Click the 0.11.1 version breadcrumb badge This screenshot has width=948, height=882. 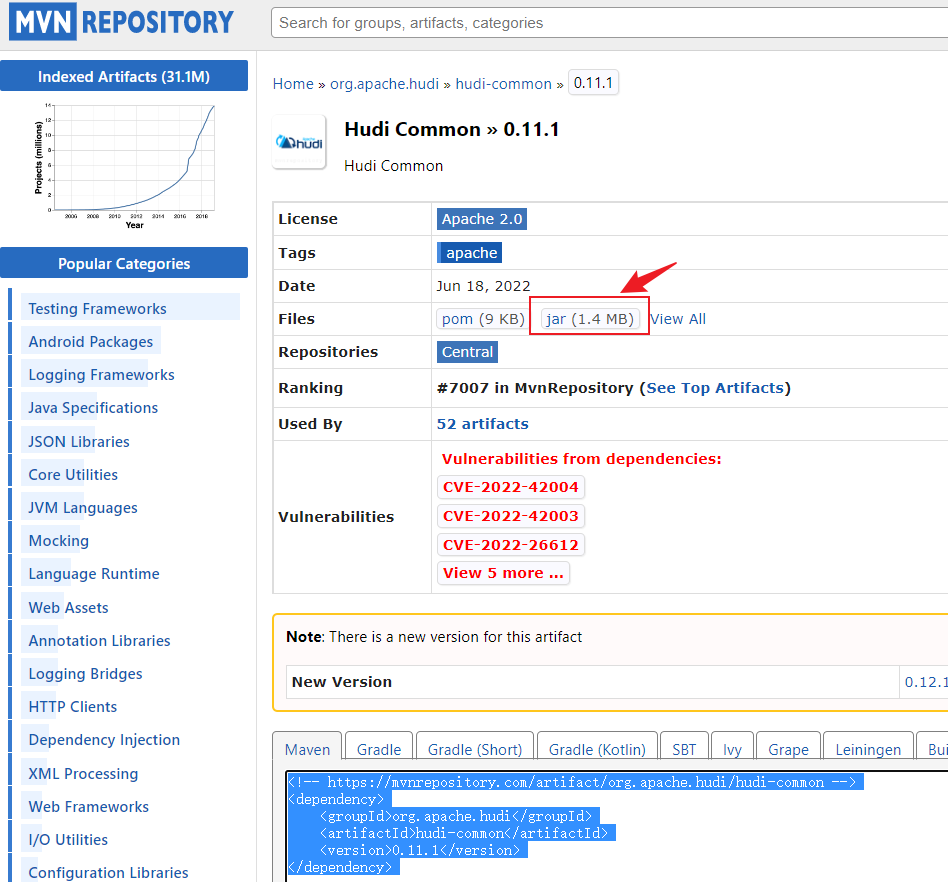click(x=593, y=83)
